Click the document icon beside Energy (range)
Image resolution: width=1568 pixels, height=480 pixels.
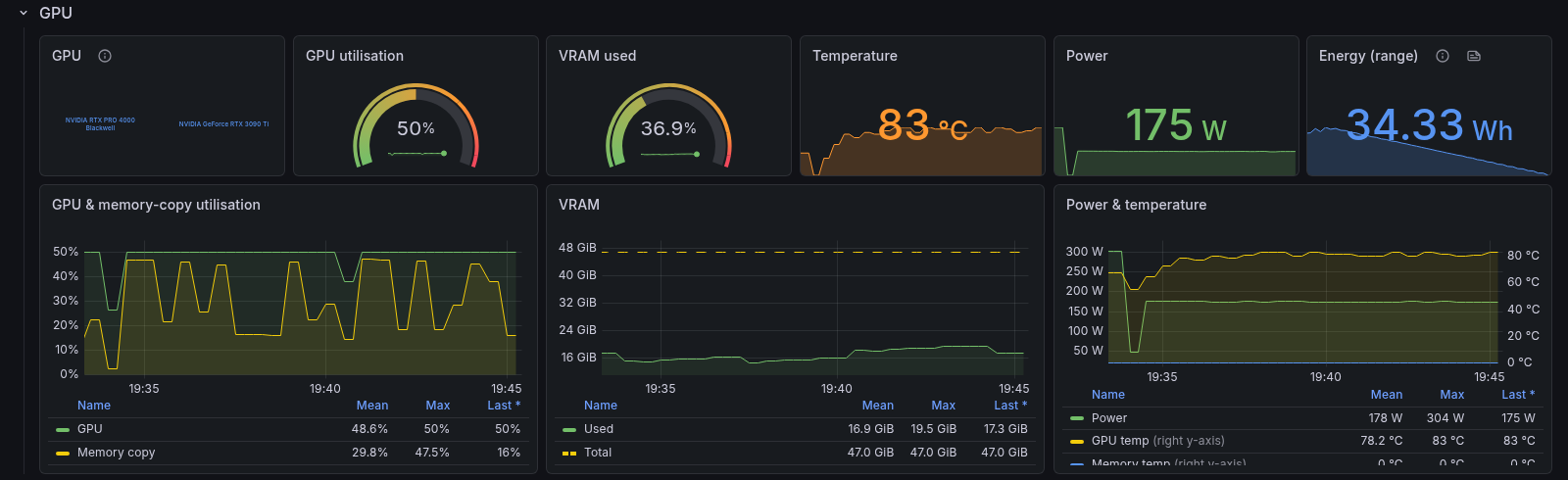(x=1473, y=56)
